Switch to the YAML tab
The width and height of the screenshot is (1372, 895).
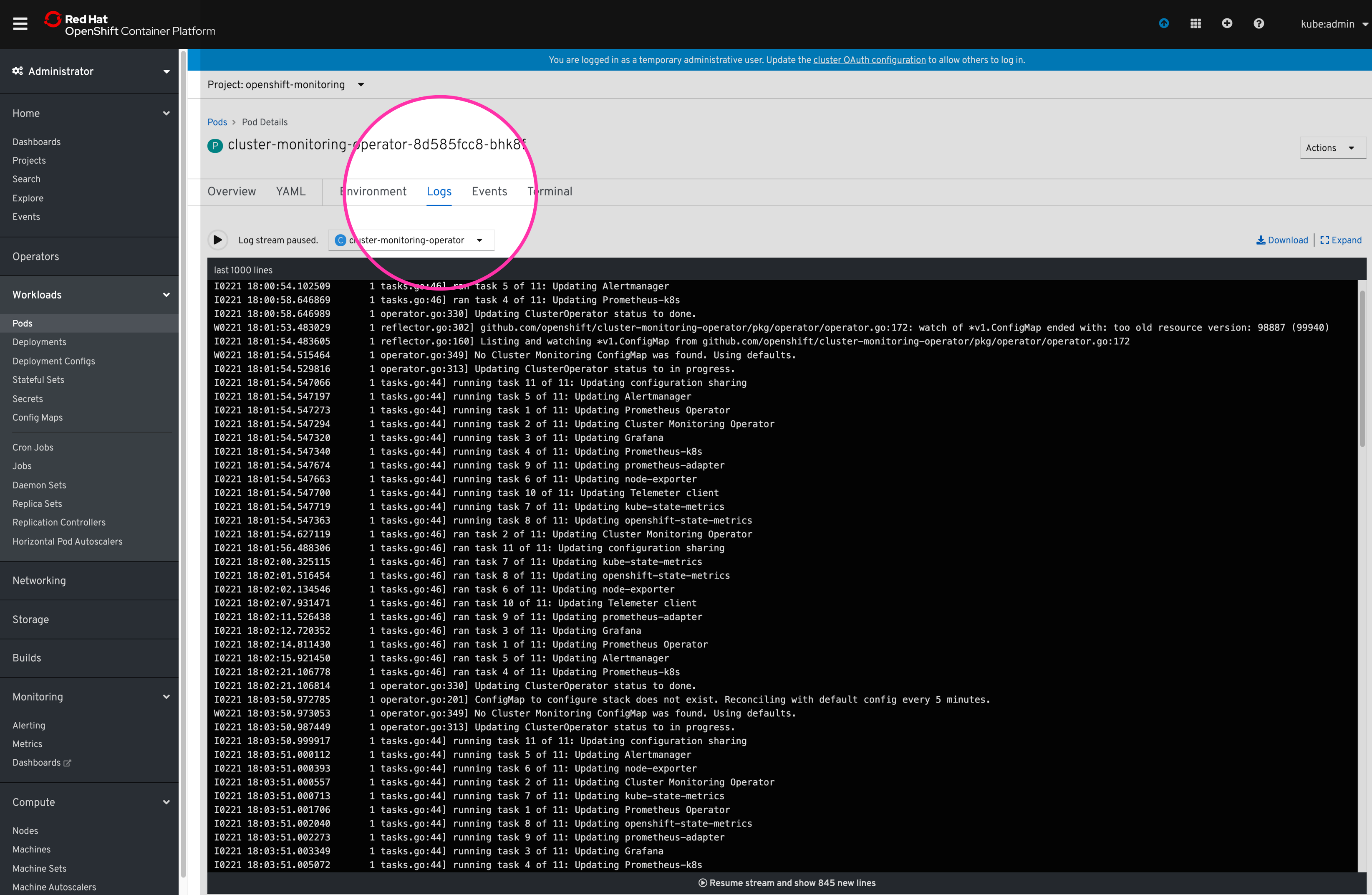click(291, 192)
